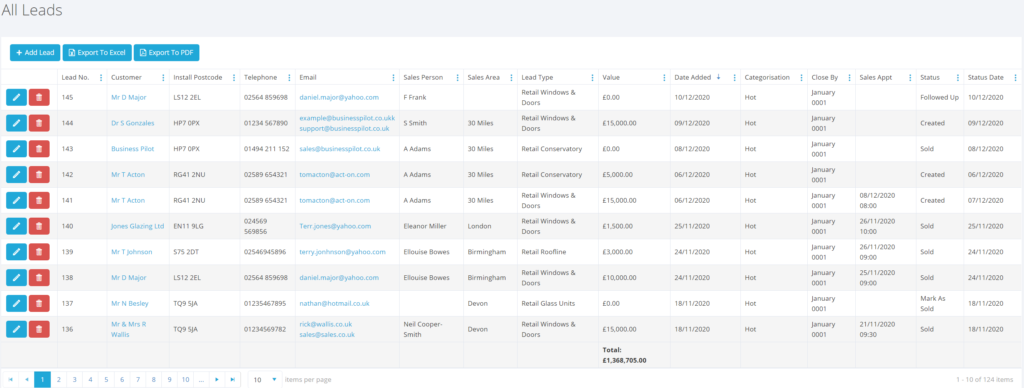Image resolution: width=1024 pixels, height=388 pixels.
Task: Open Lead No. column options menu
Action: (x=101, y=78)
